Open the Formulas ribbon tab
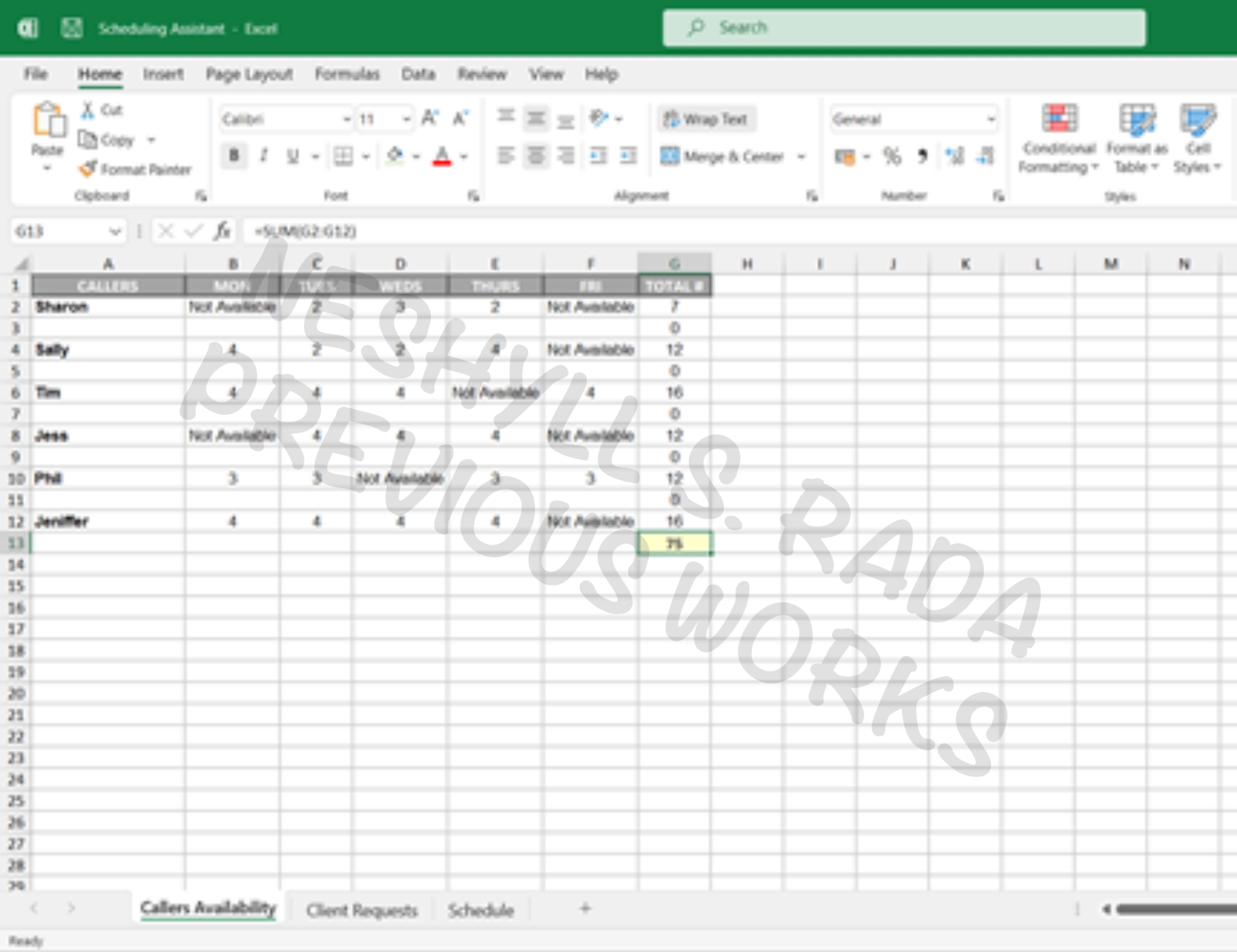The image size is (1237, 952). click(x=347, y=73)
